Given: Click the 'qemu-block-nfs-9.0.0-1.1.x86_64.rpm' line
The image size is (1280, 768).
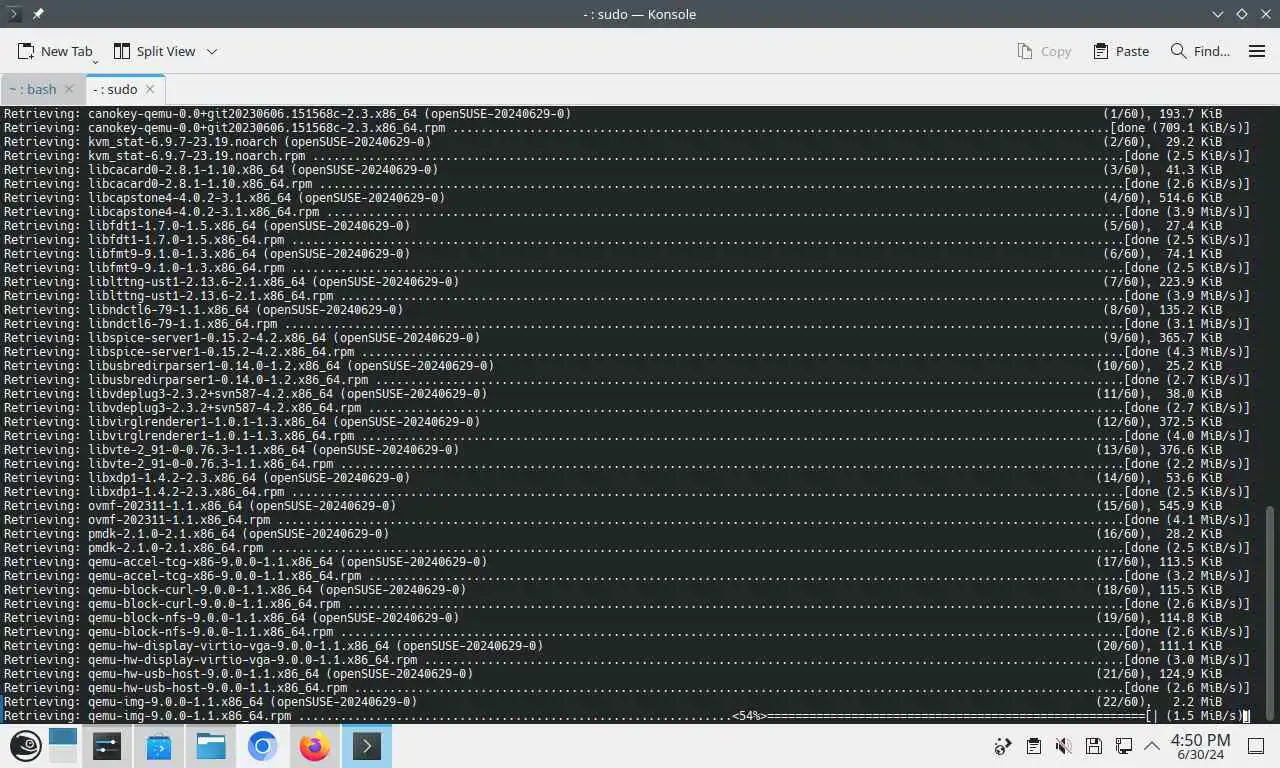Looking at the screenshot, I should 626,632.
